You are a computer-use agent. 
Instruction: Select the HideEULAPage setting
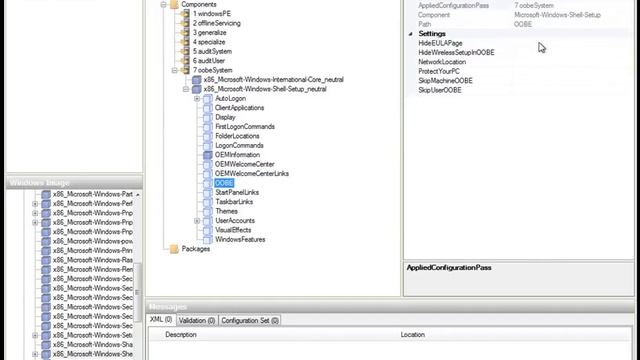pyautogui.click(x=440, y=43)
